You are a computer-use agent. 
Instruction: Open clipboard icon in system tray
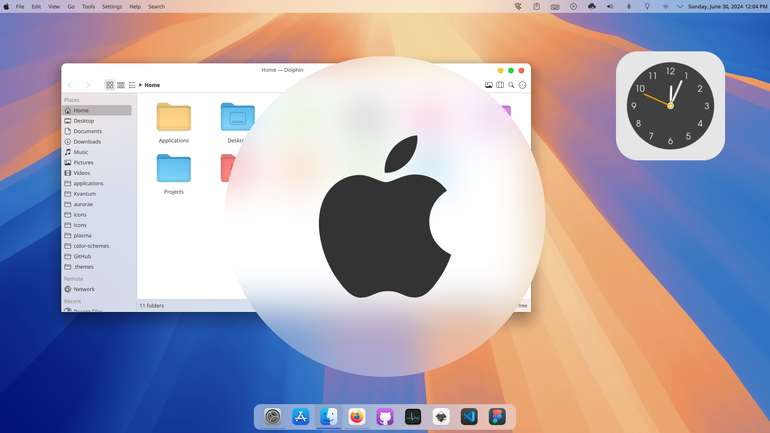[536, 6]
